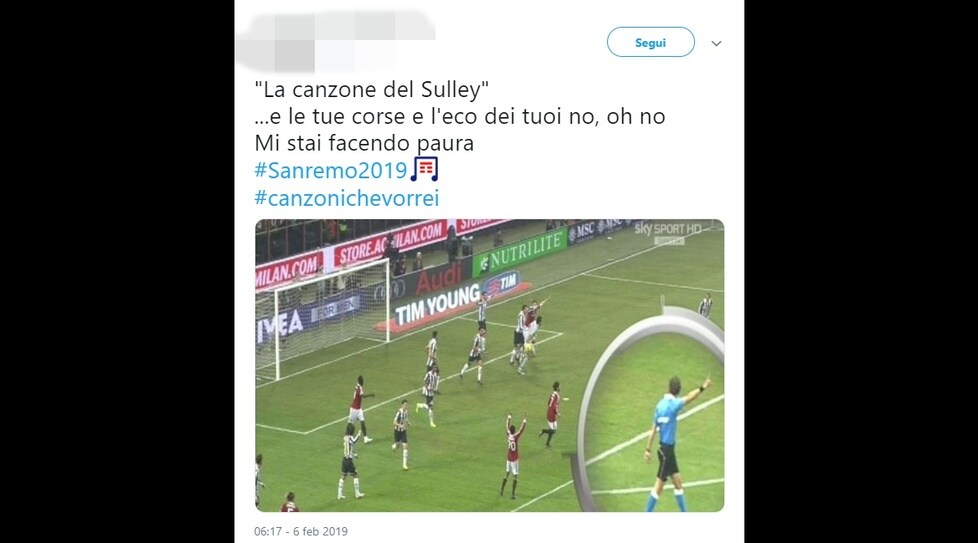Open the tweet options chevron beside Segui
This screenshot has height=543, width=978.
tap(716, 44)
